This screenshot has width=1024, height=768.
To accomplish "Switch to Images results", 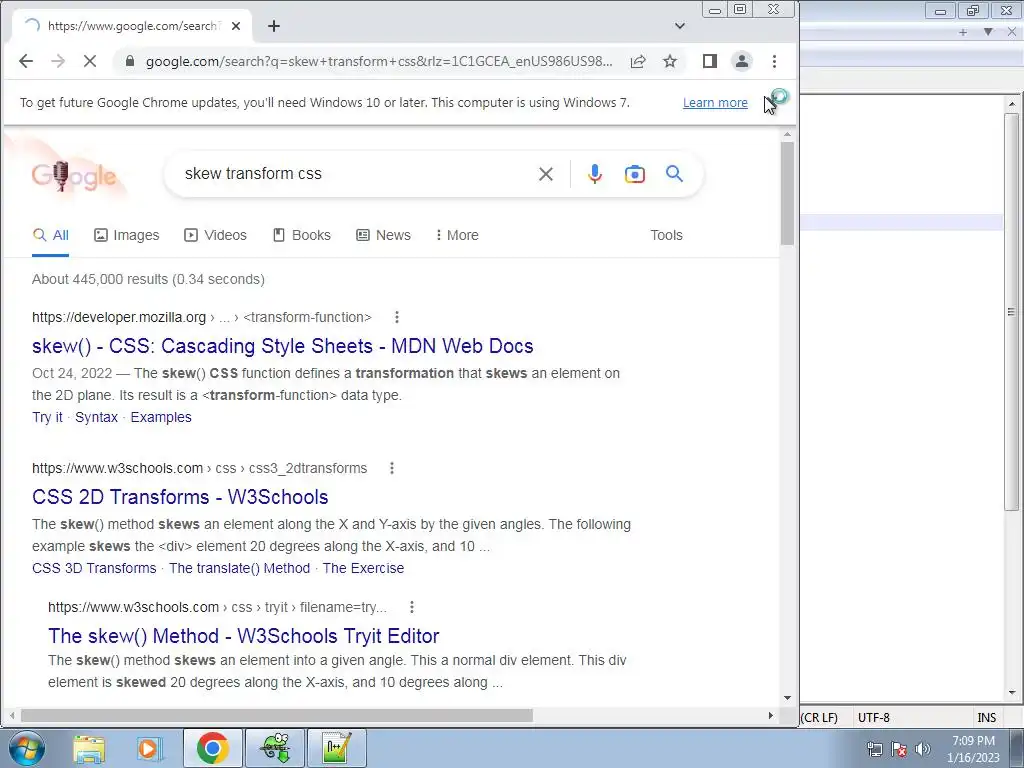I will point(127,235).
